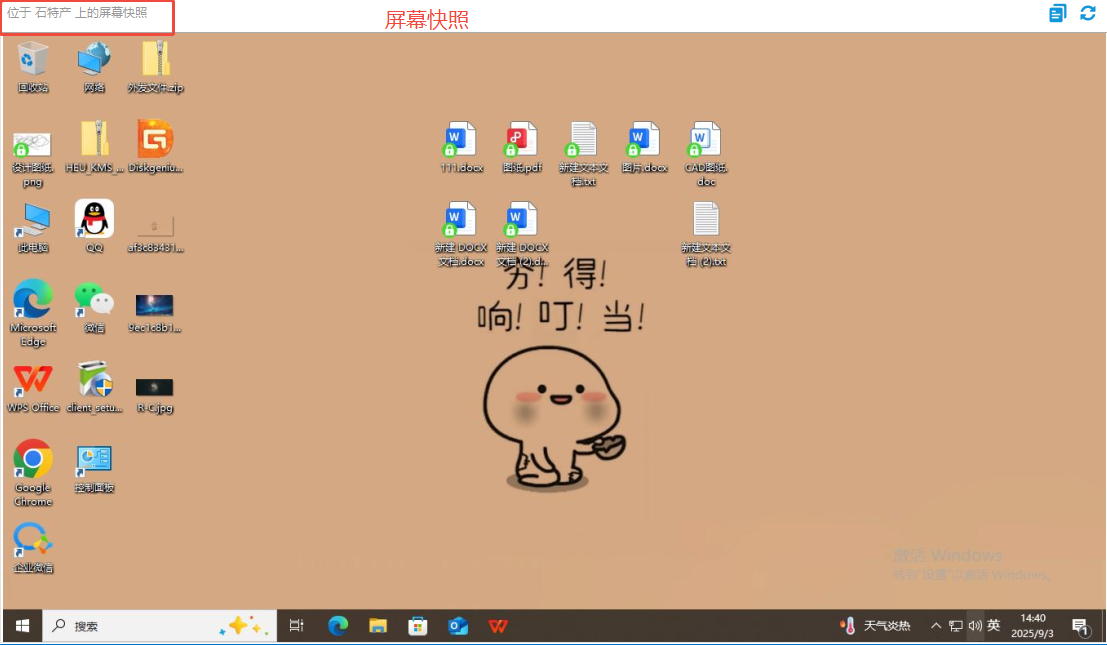Screen dimensions: 1107x645
Task: Refresh the screen snapshot
Action: coord(1088,13)
